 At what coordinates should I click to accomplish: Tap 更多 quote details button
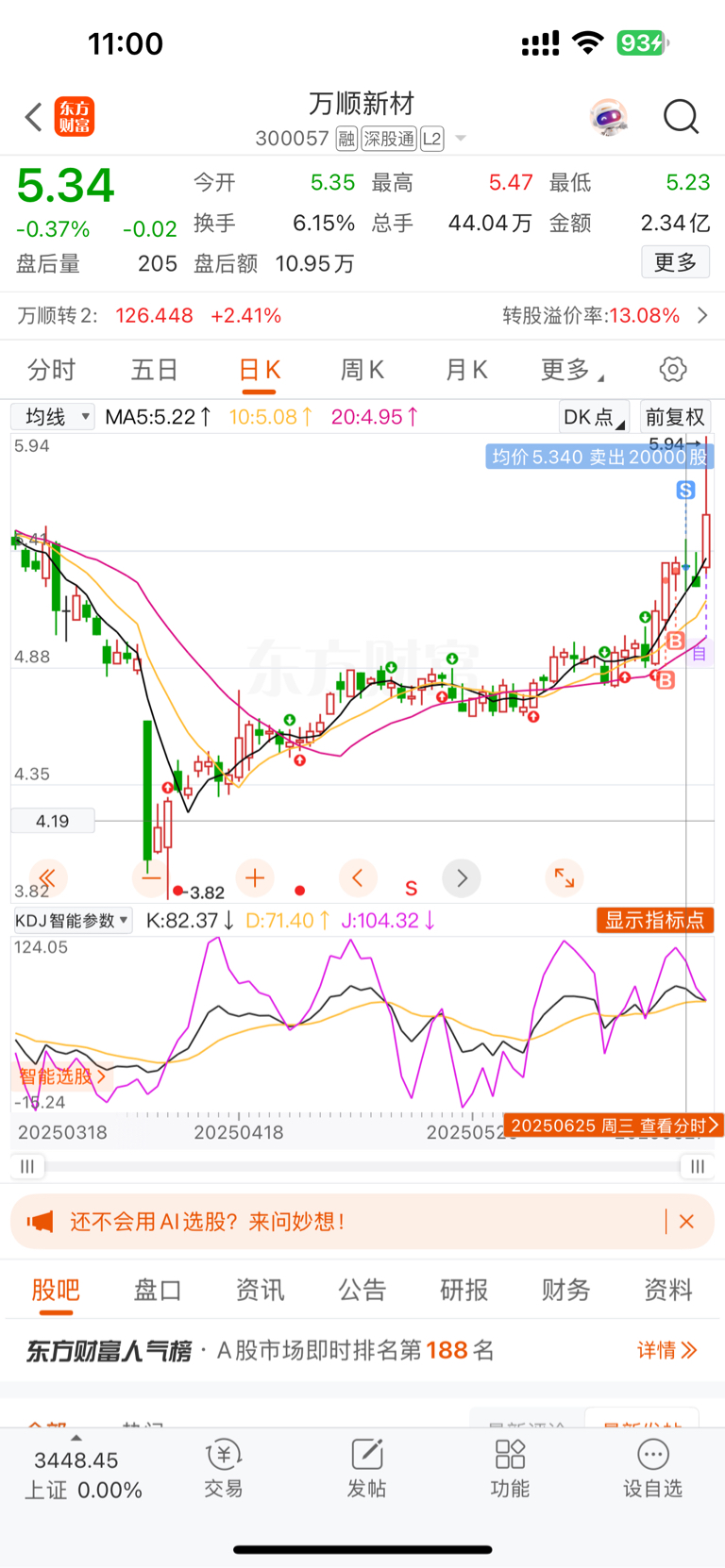pyautogui.click(x=676, y=262)
